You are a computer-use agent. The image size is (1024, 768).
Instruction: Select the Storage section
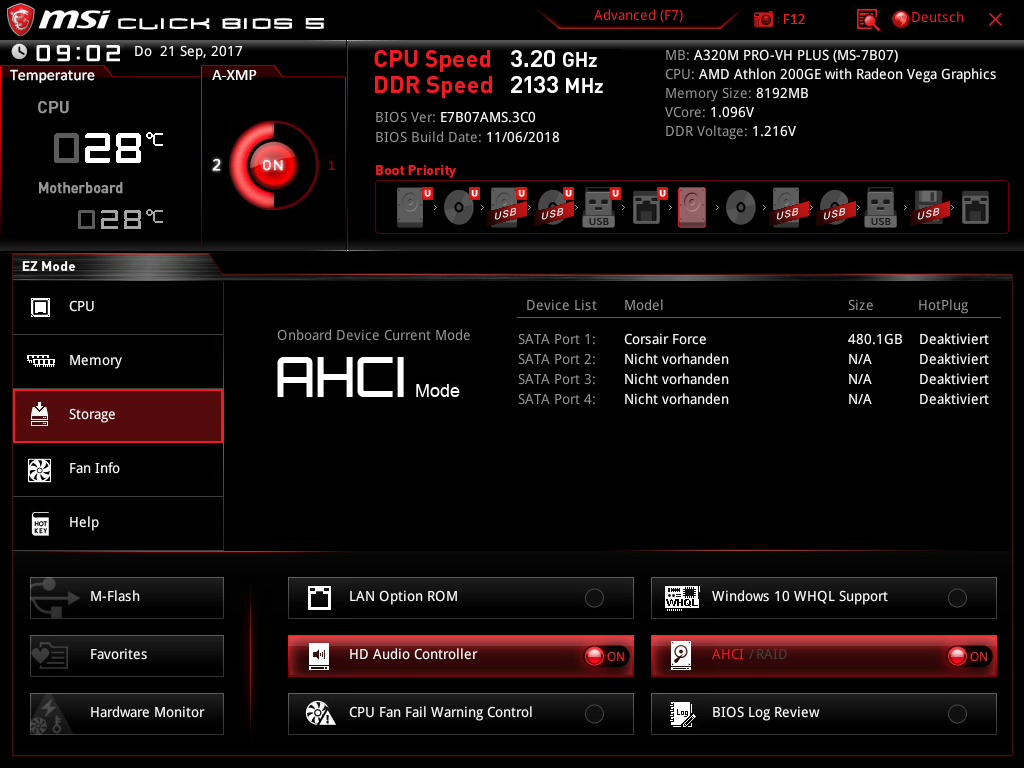pyautogui.click(x=118, y=415)
